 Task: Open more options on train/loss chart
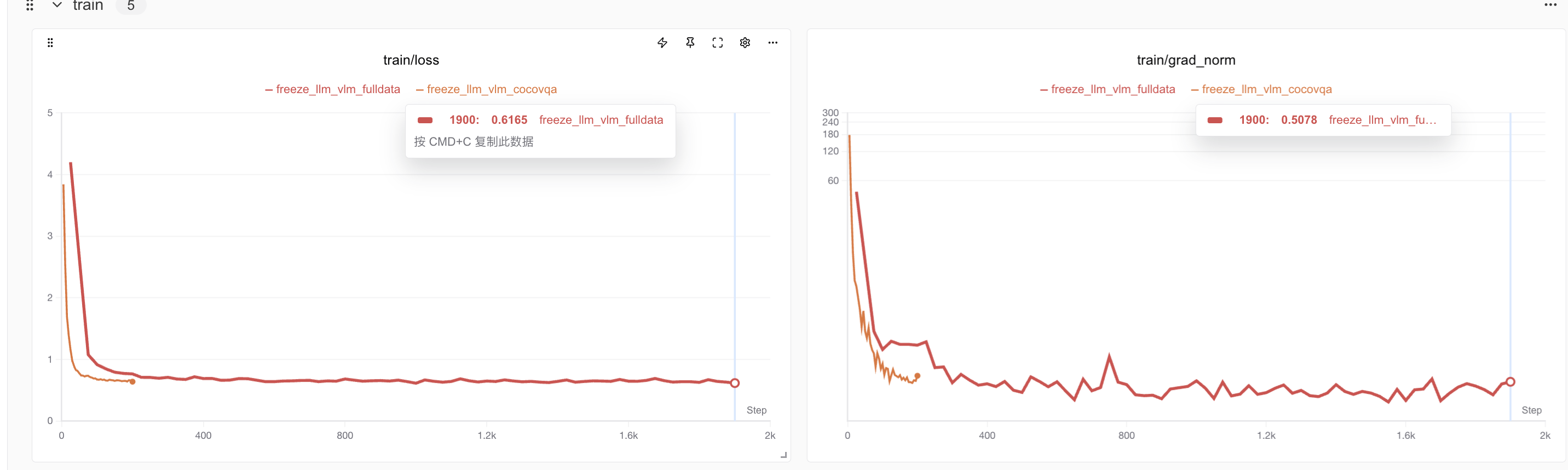(x=773, y=43)
